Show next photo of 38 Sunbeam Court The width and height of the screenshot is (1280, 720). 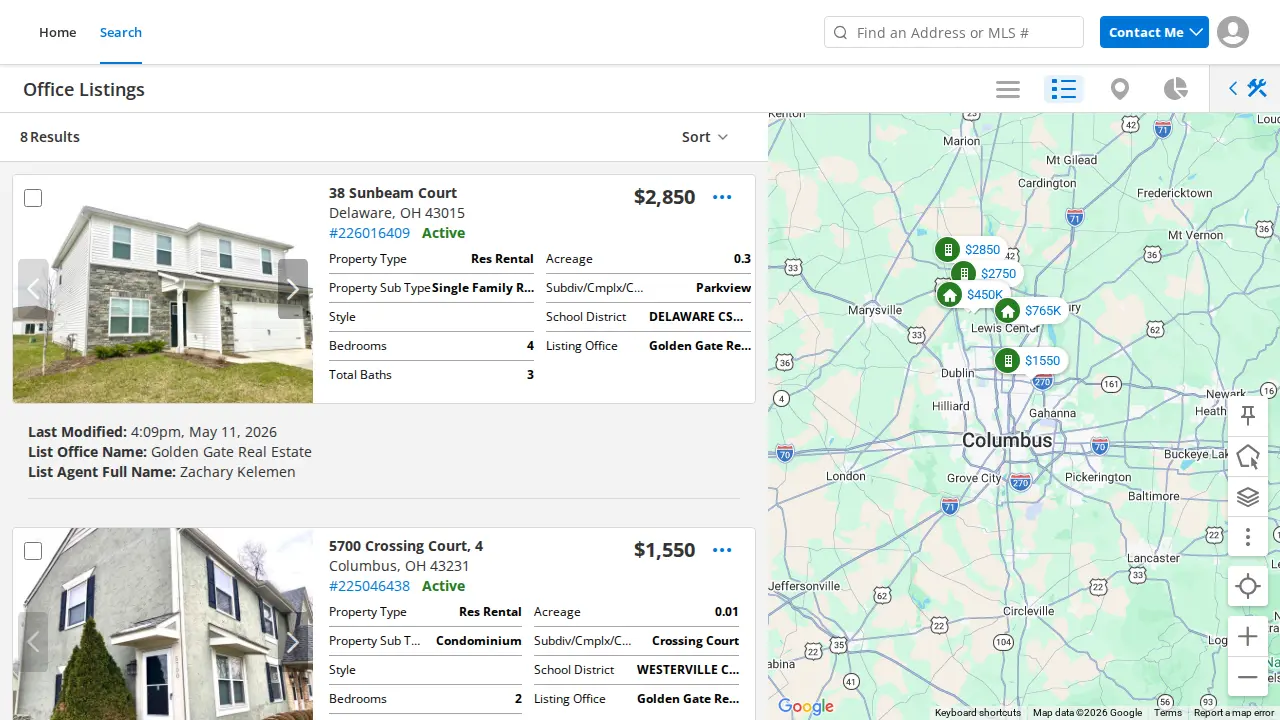coord(293,289)
